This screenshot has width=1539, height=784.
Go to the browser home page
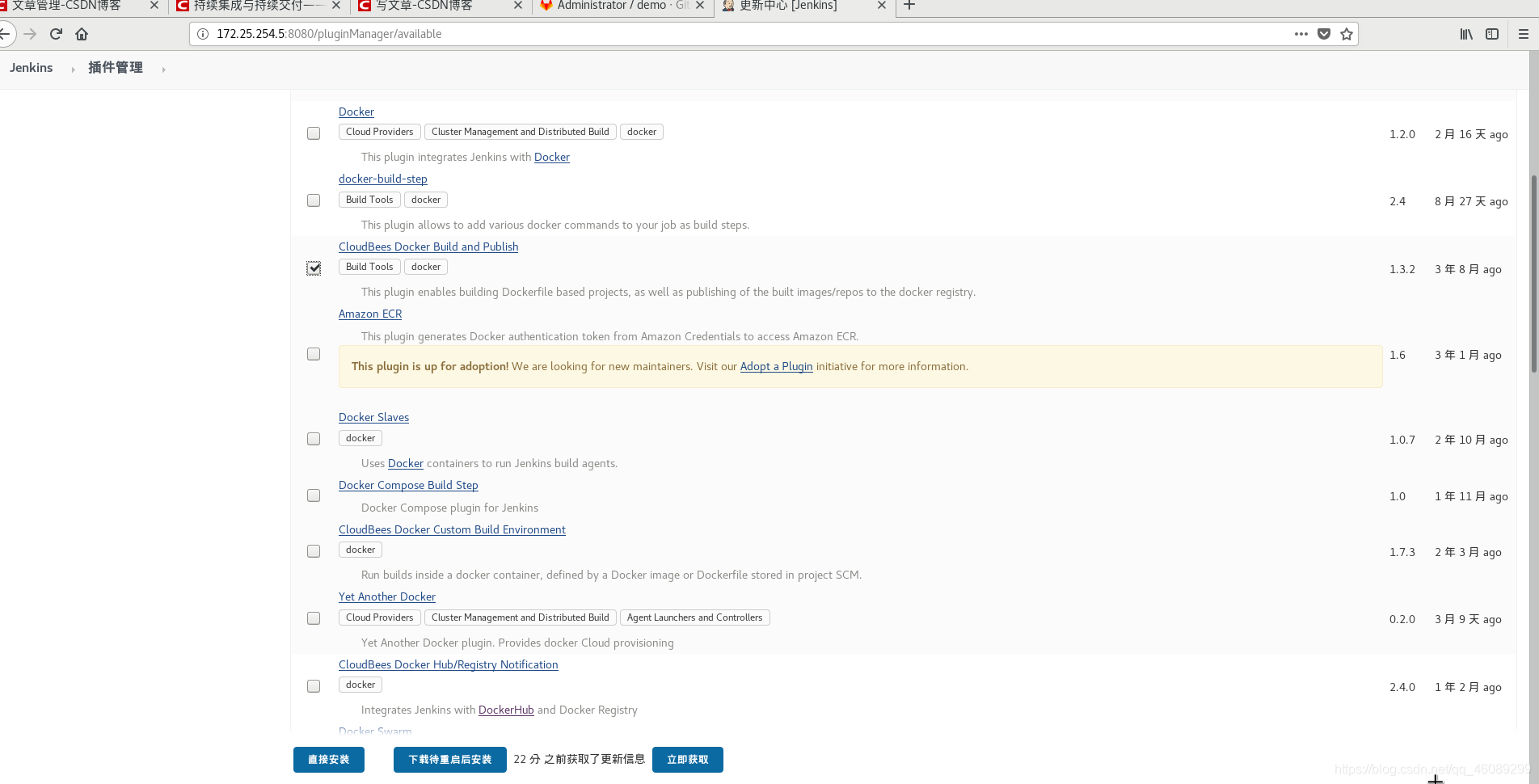82,34
